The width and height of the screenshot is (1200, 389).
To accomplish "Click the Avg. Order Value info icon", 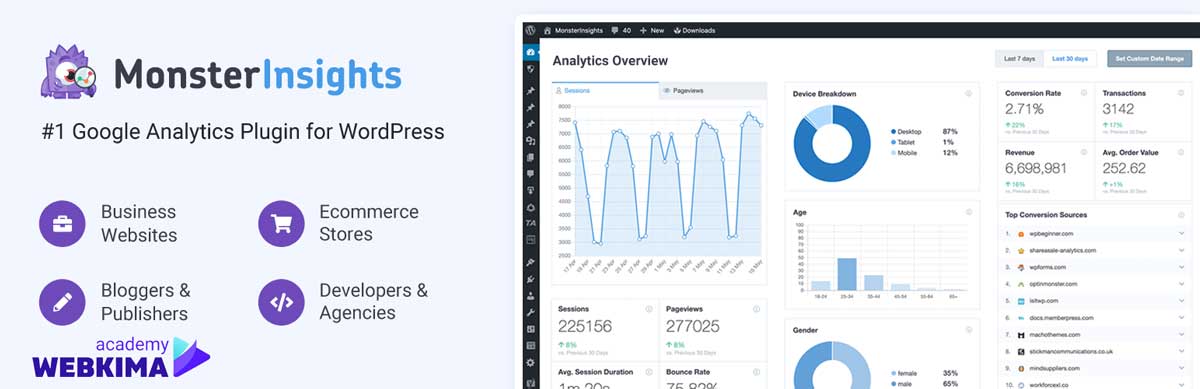I will tap(1180, 152).
